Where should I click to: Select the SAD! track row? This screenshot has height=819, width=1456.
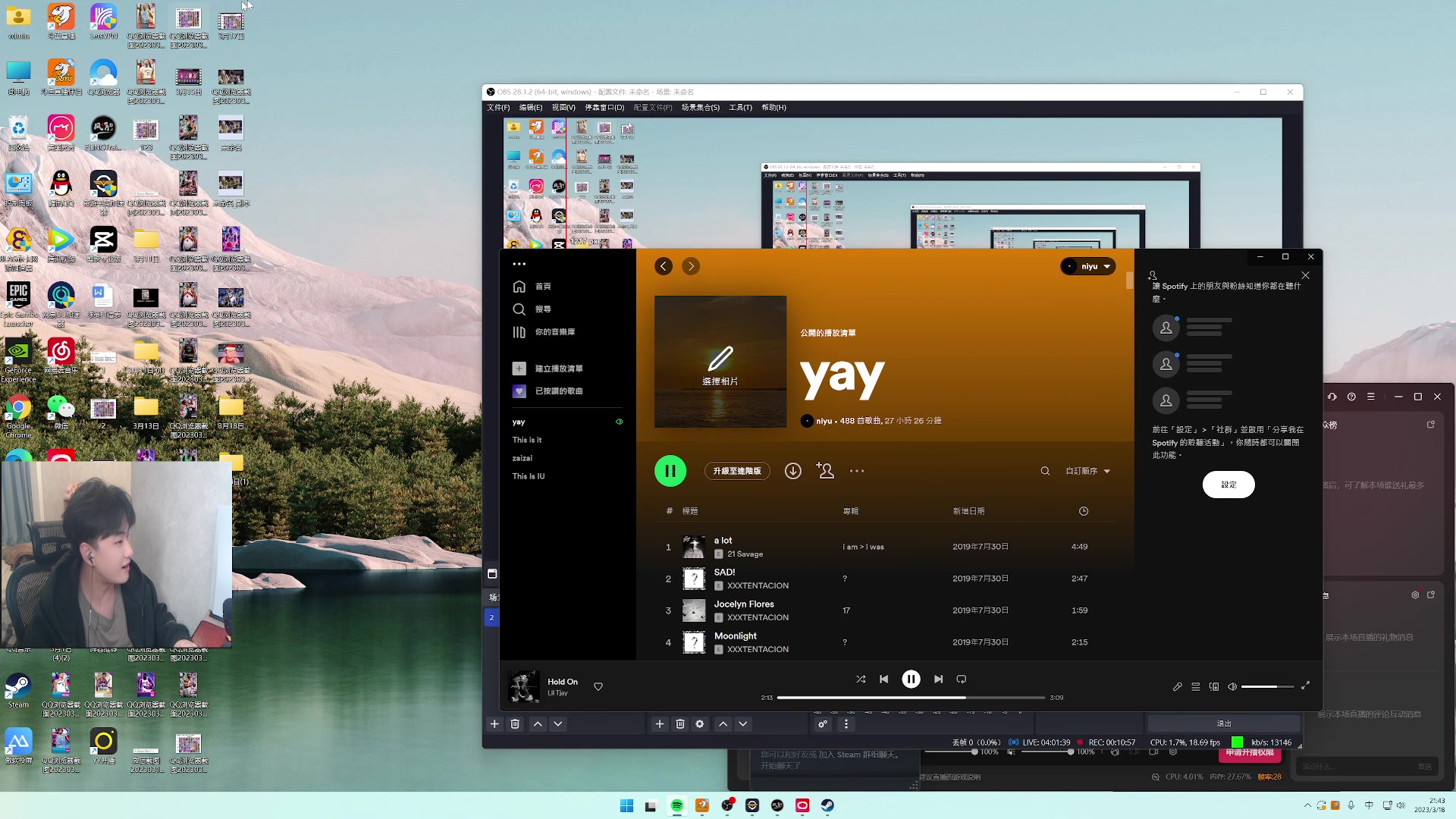click(x=885, y=579)
